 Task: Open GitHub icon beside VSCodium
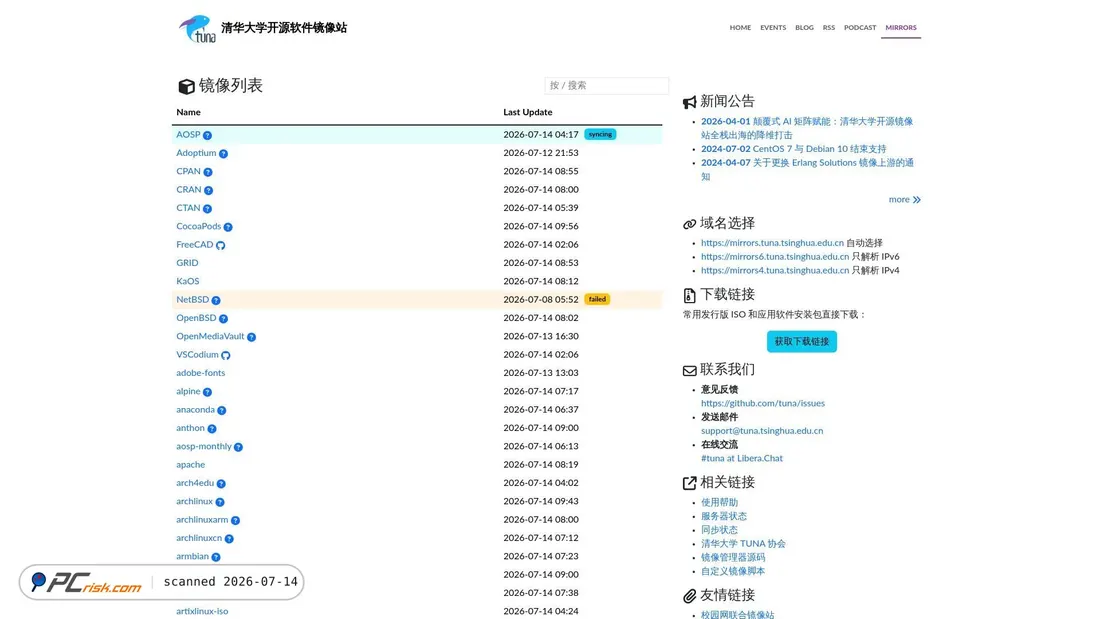pos(225,355)
